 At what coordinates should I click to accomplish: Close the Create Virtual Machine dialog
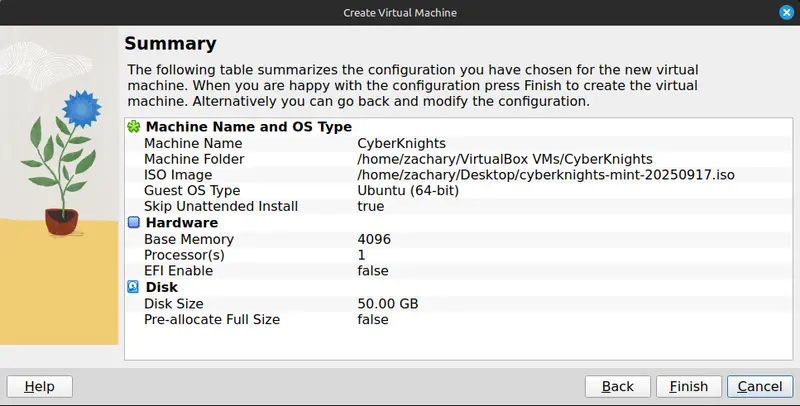pos(787,12)
